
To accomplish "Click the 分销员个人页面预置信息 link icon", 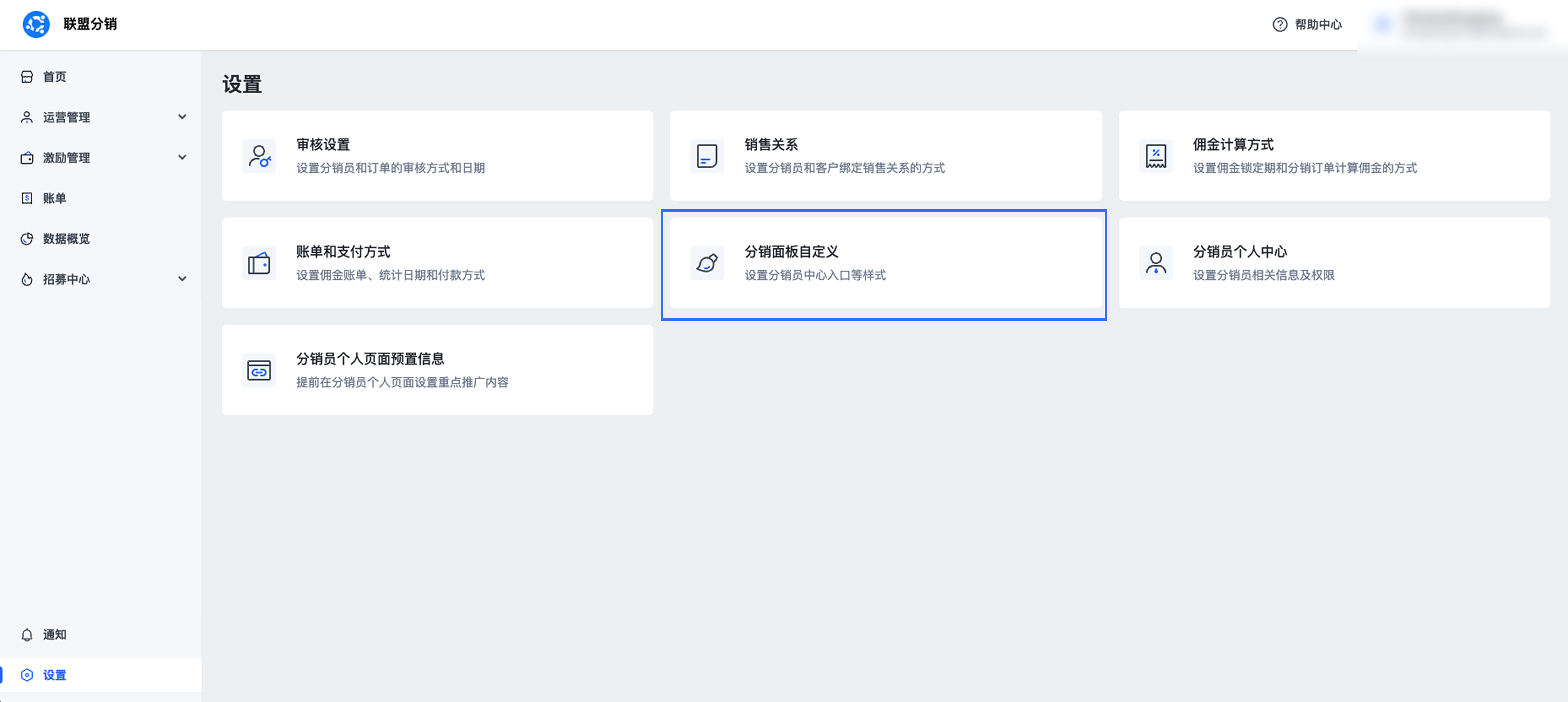I will [x=259, y=370].
